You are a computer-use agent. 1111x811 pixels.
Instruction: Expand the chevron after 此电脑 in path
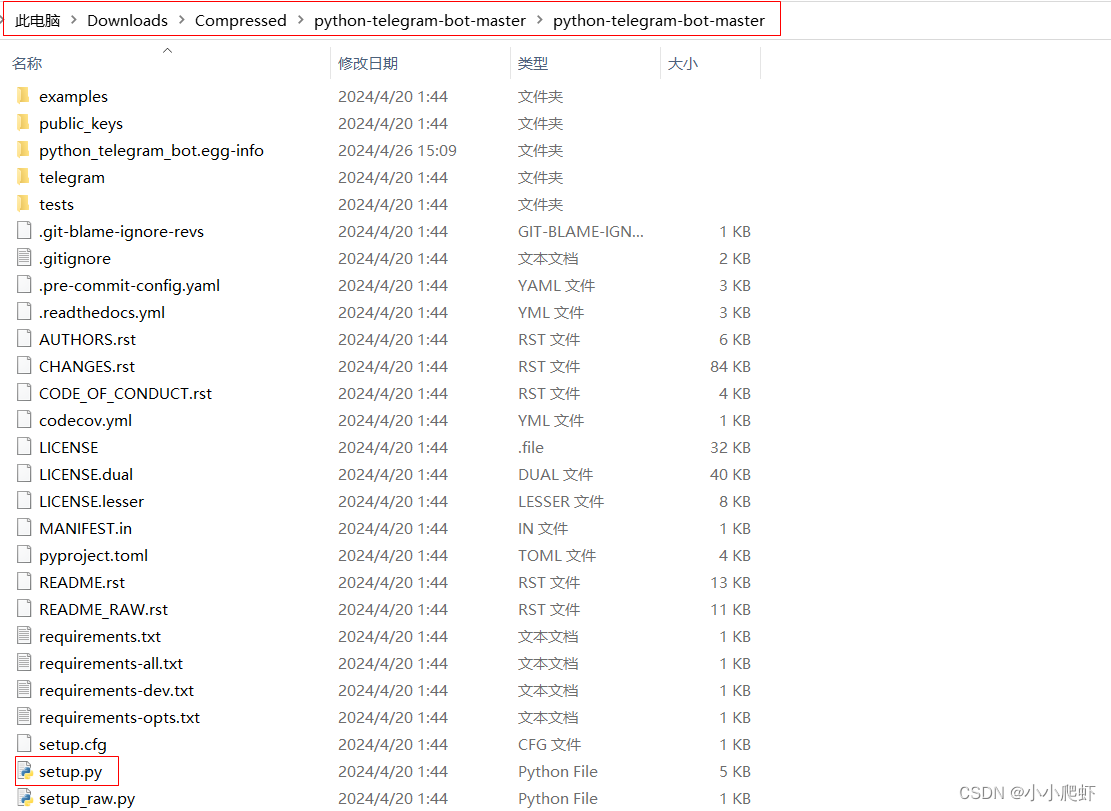(74, 20)
